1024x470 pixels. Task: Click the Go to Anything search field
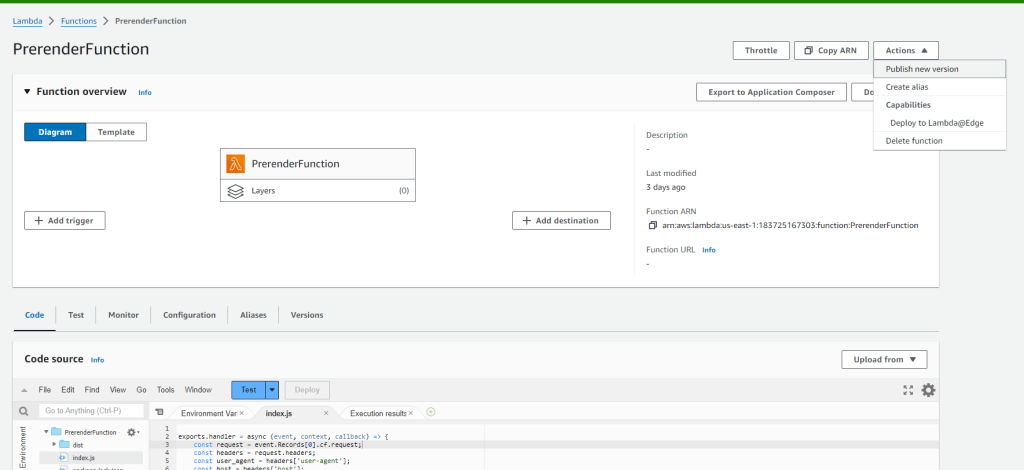click(x=90, y=411)
